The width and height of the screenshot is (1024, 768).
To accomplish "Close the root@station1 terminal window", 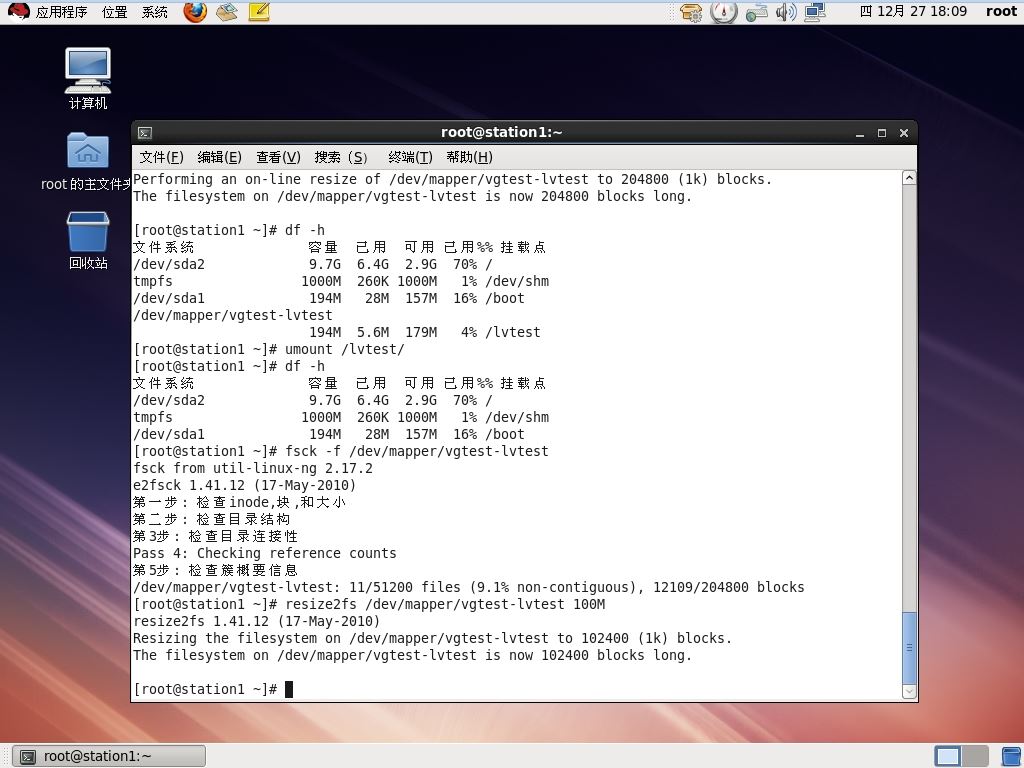I will [904, 133].
